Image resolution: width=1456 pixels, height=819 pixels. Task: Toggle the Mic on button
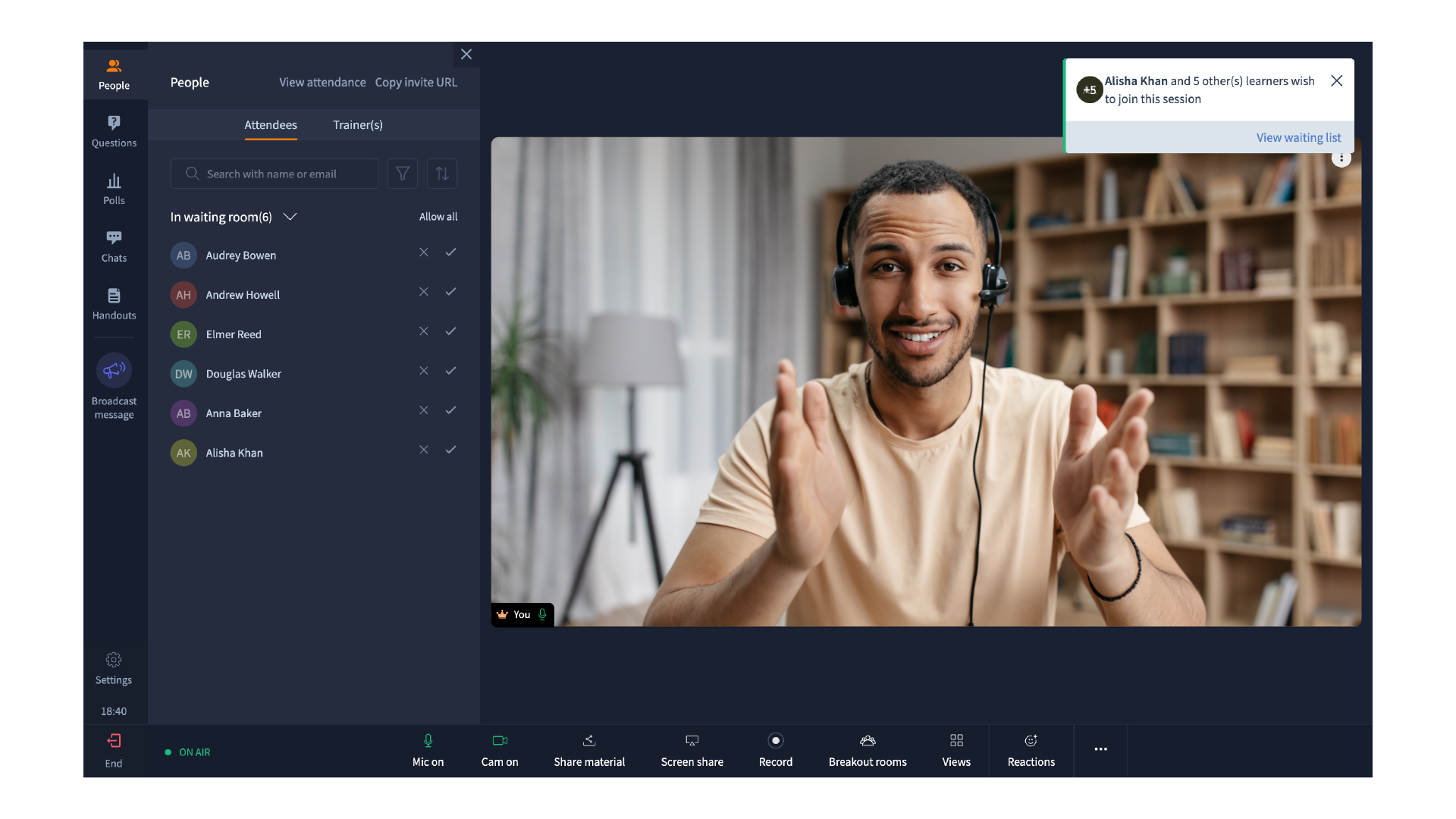(428, 750)
